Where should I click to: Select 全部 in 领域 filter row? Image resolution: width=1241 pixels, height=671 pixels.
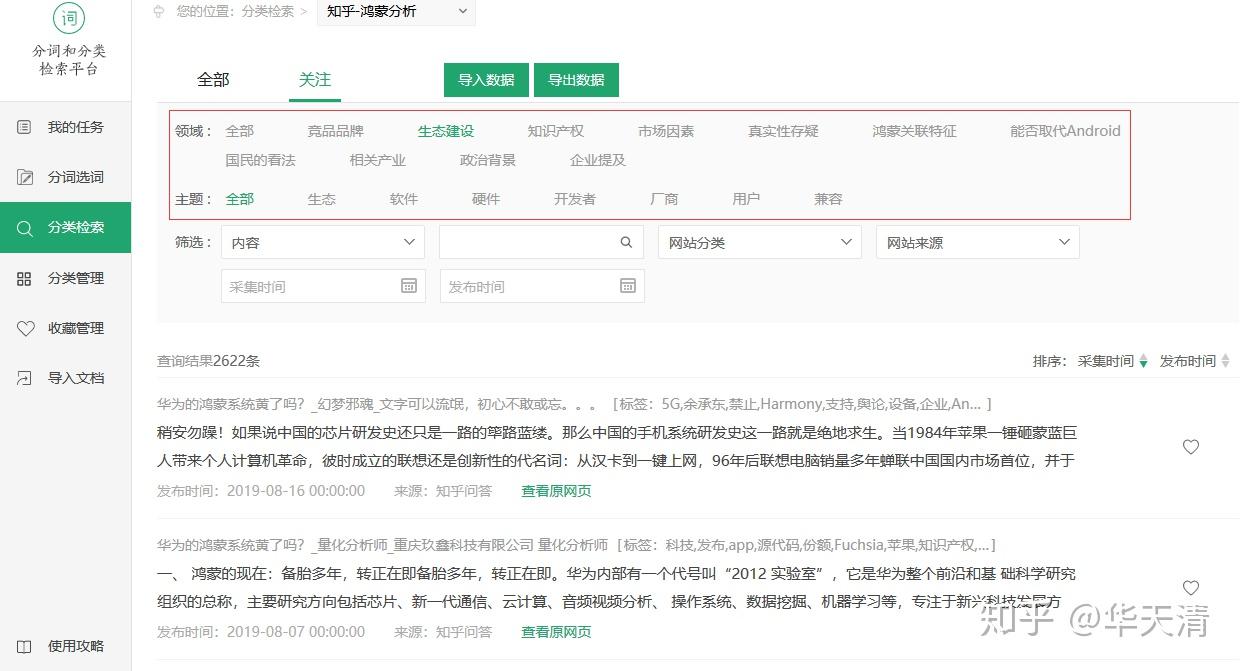click(x=240, y=131)
